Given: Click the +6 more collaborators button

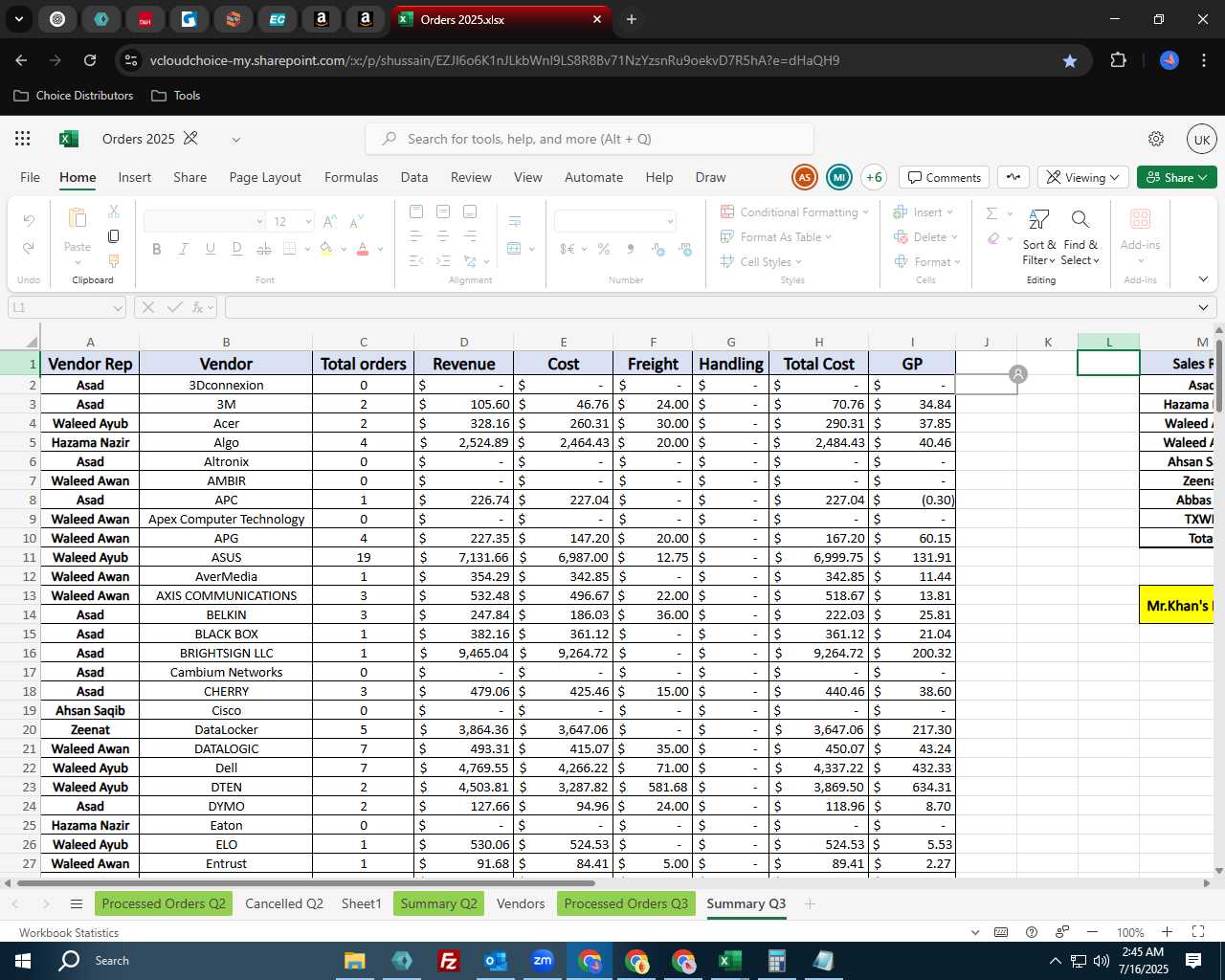Looking at the screenshot, I should [873, 177].
